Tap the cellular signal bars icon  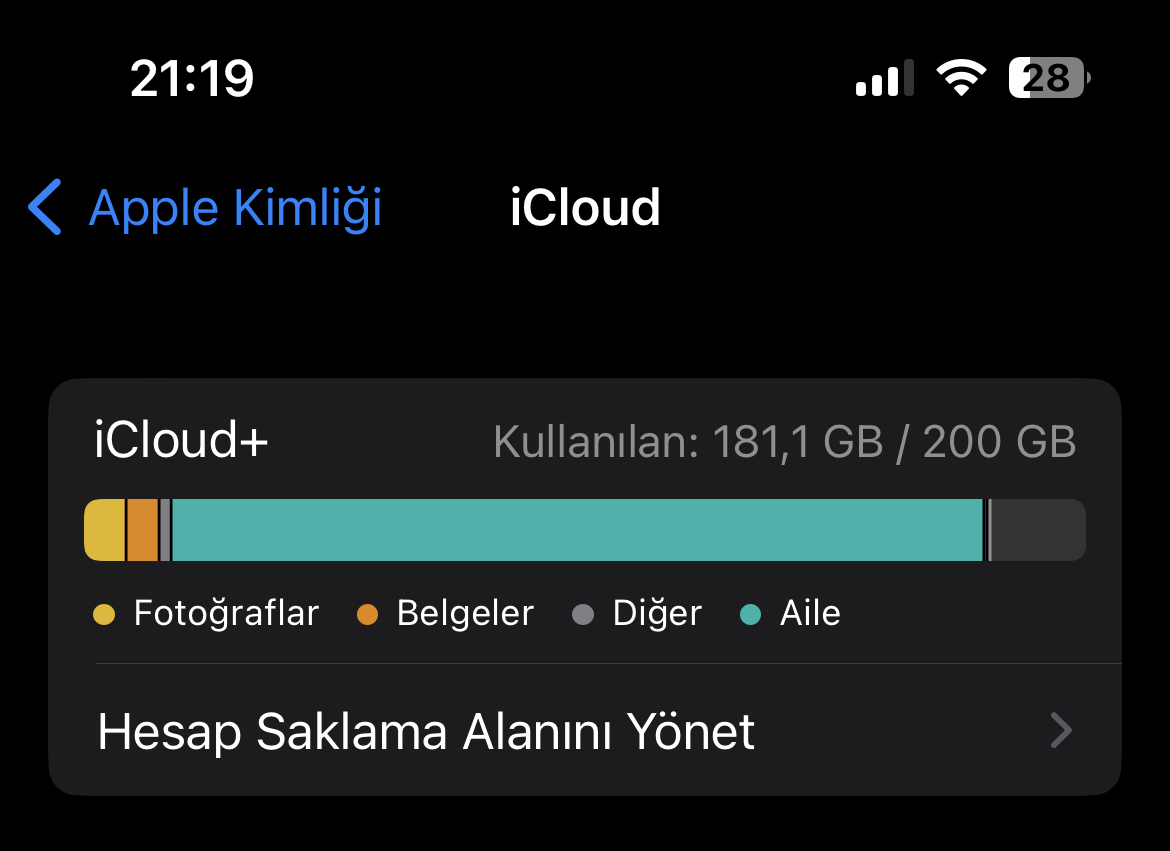pyautogui.click(x=884, y=78)
